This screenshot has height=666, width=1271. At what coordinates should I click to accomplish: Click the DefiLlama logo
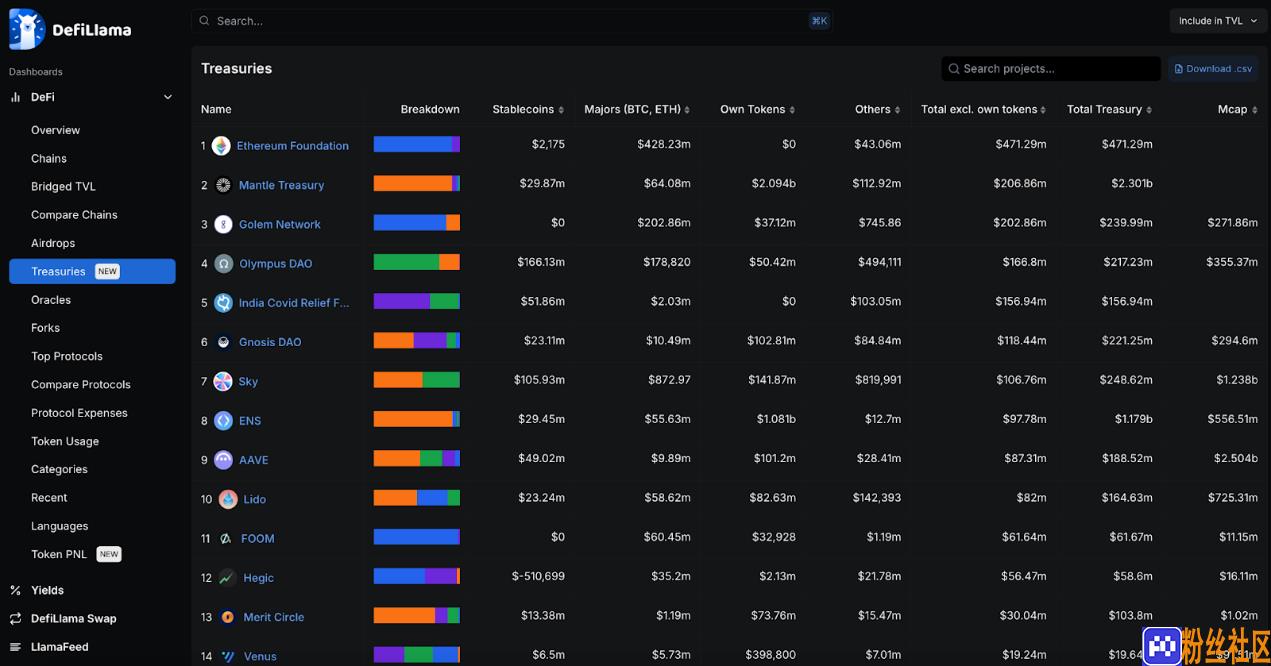click(x=70, y=29)
